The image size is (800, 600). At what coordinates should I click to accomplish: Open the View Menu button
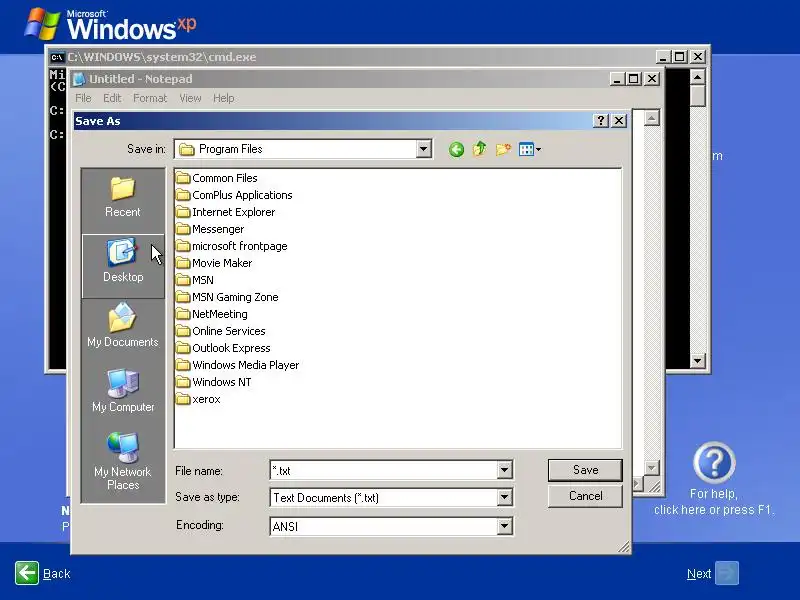530,149
